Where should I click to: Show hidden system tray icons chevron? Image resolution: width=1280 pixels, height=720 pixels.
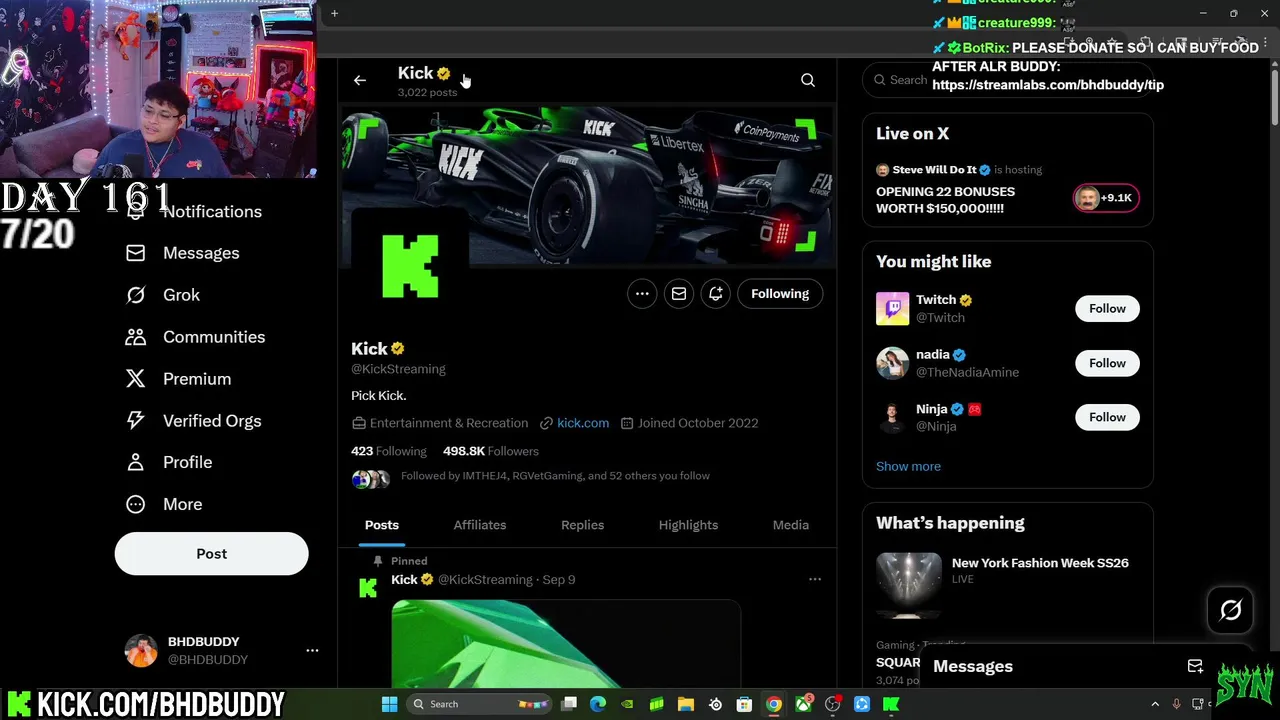1155,704
